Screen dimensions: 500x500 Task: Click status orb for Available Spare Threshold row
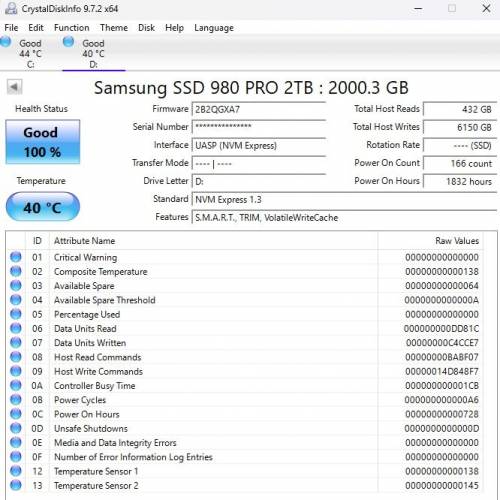[x=16, y=300]
